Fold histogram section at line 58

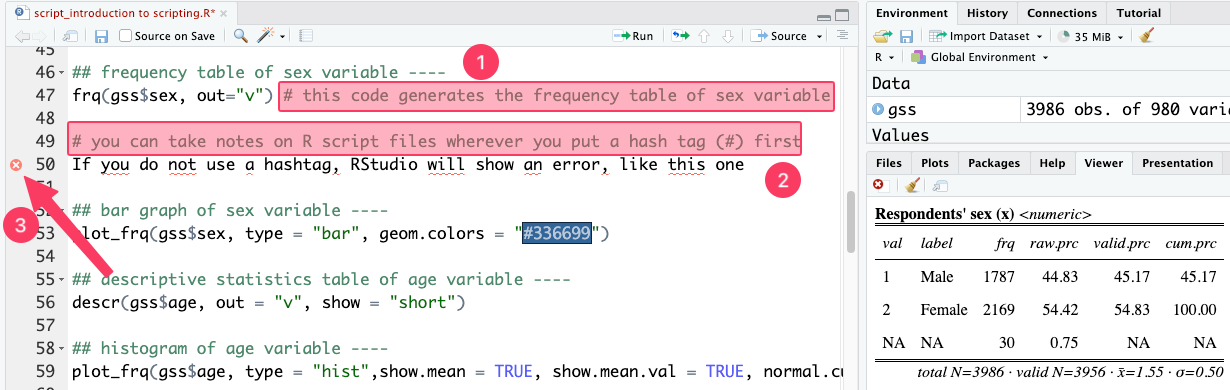62,349
